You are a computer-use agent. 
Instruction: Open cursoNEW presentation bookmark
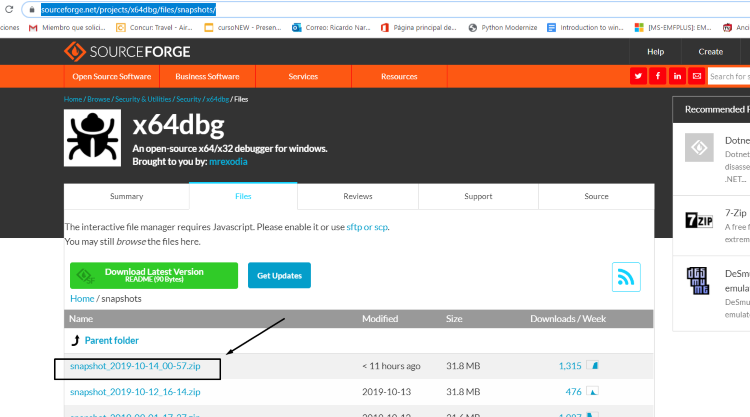tap(243, 28)
